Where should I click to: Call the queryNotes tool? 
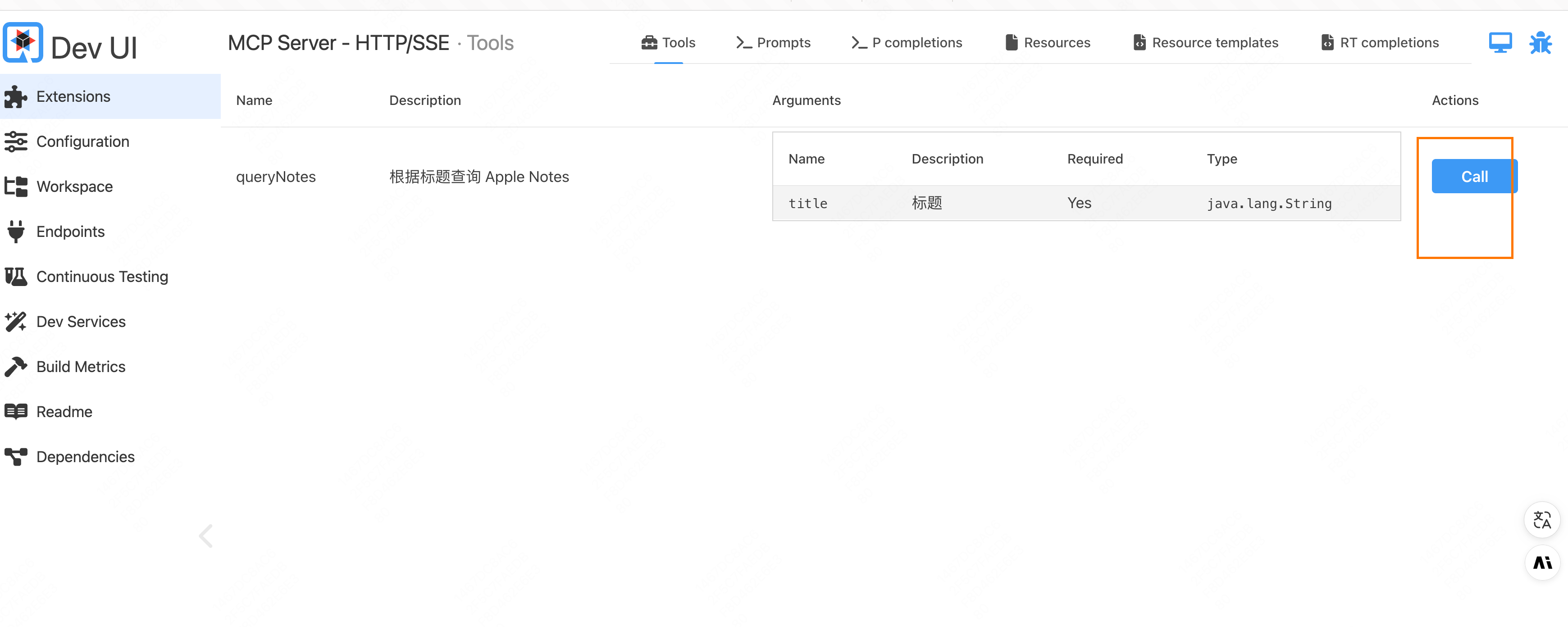(1474, 177)
